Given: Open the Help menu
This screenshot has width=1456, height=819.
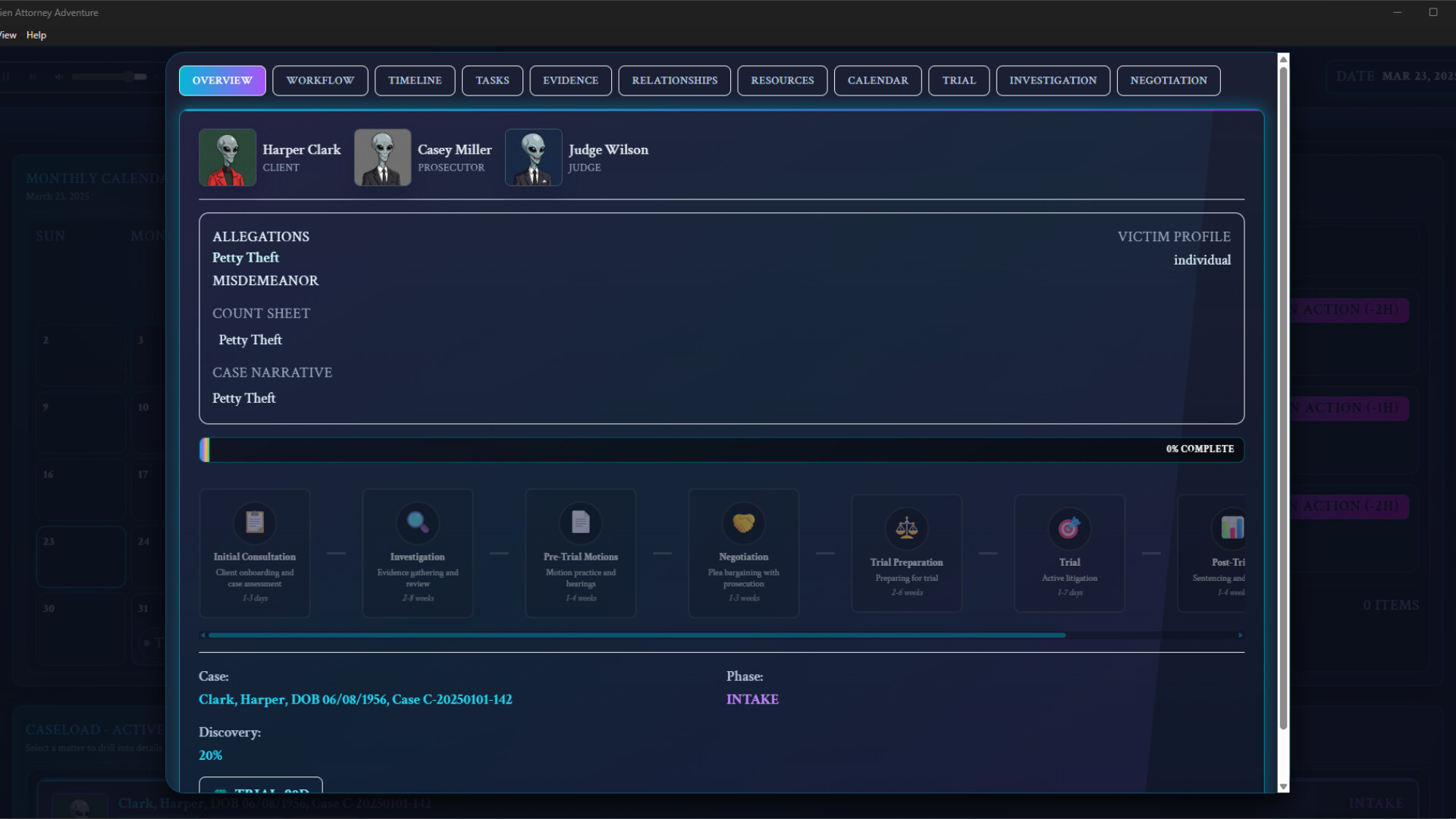Looking at the screenshot, I should (36, 35).
